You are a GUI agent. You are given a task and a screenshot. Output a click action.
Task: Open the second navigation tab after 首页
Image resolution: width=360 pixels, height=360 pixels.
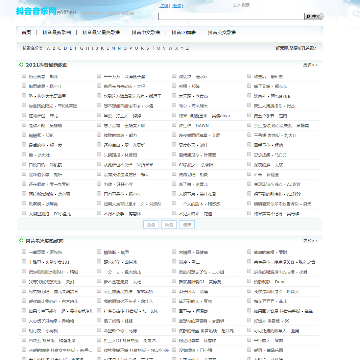[x=101, y=33]
